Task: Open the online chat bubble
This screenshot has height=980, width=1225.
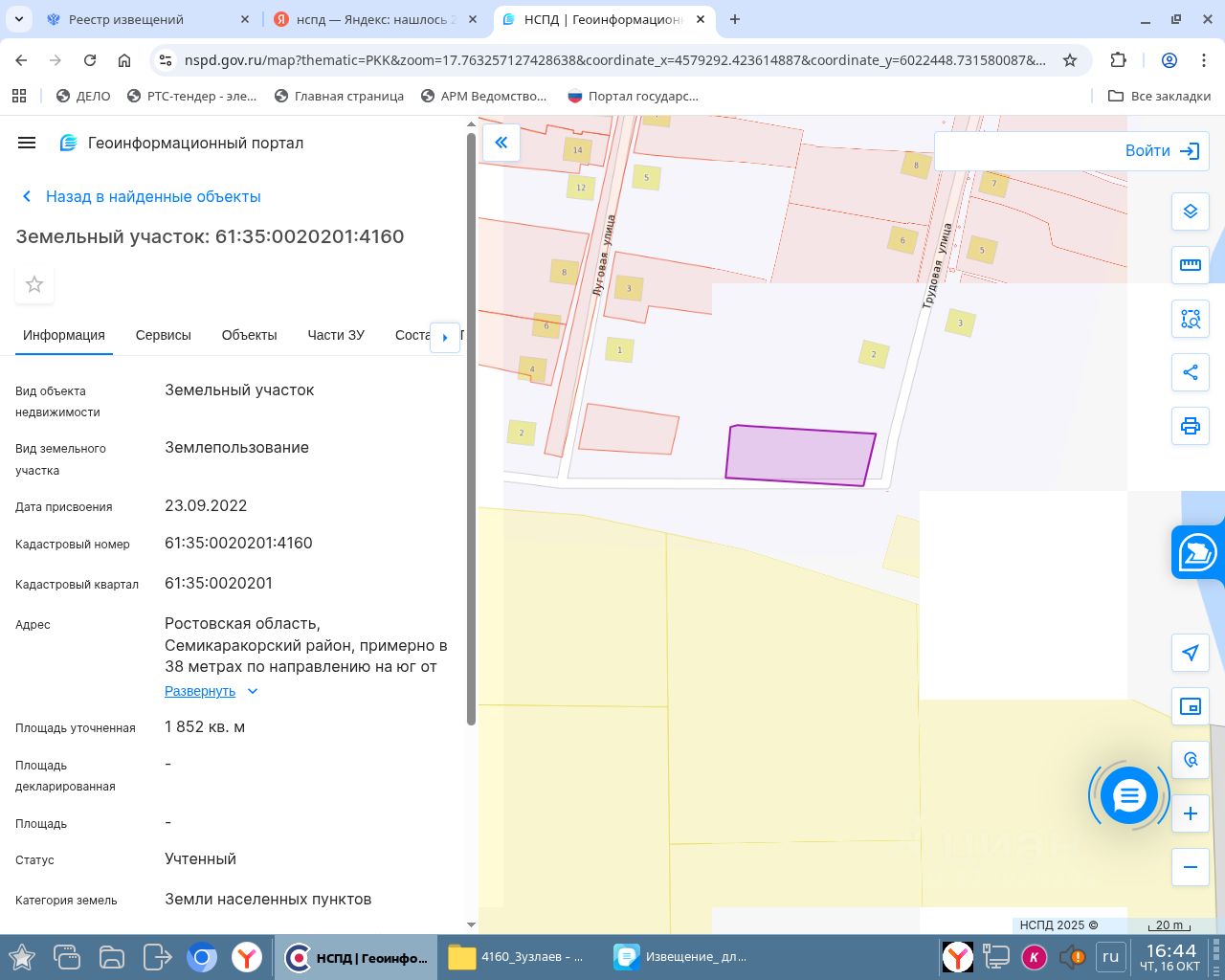Action: click(1129, 795)
